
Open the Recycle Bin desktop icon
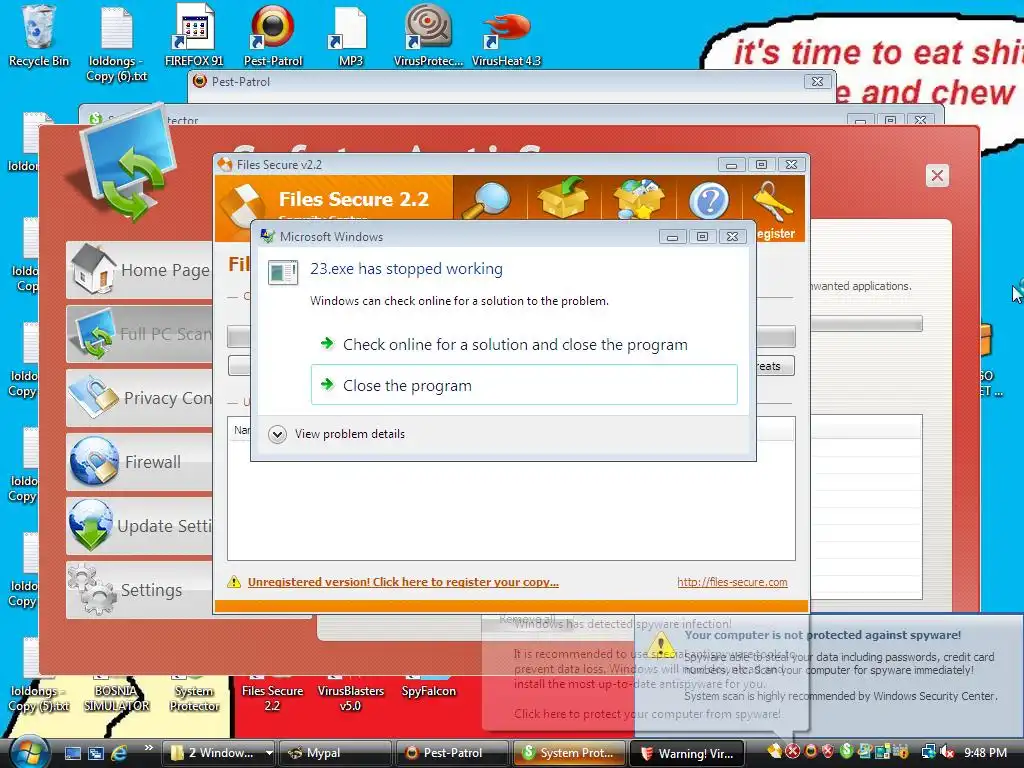point(38,36)
